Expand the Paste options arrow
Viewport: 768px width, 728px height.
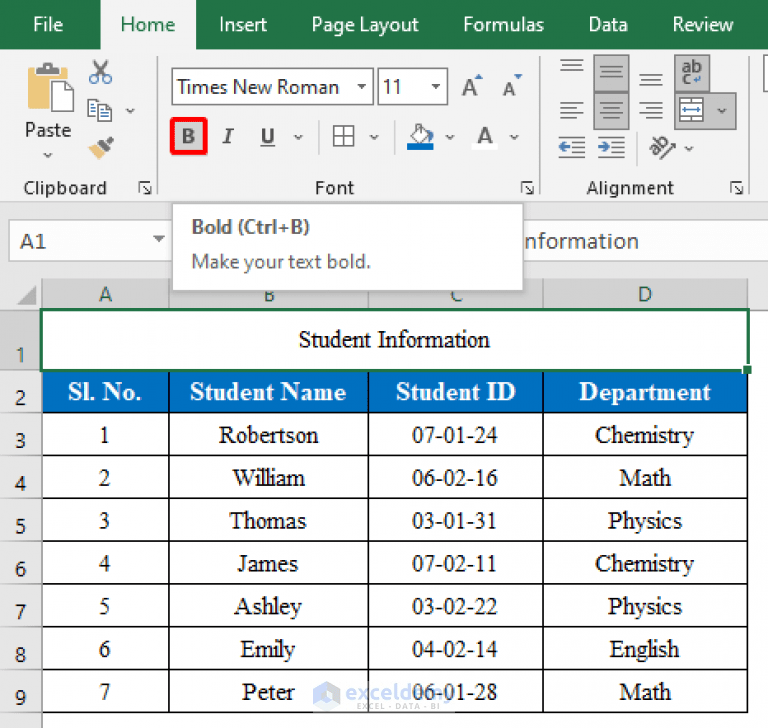pyautogui.click(x=48, y=155)
